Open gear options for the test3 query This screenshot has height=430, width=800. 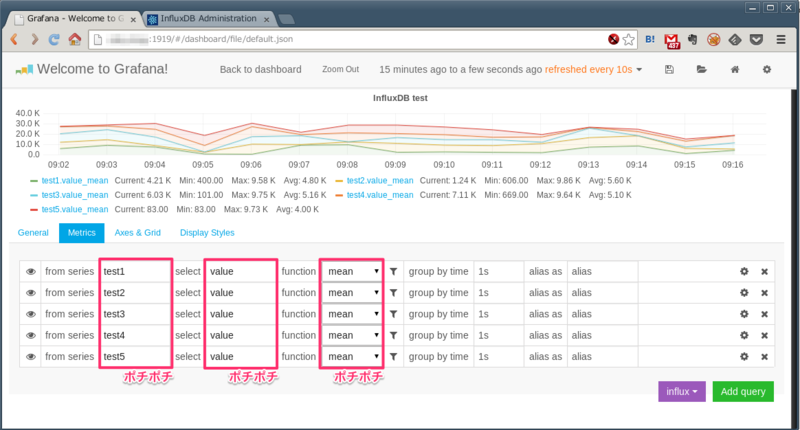pyautogui.click(x=744, y=314)
